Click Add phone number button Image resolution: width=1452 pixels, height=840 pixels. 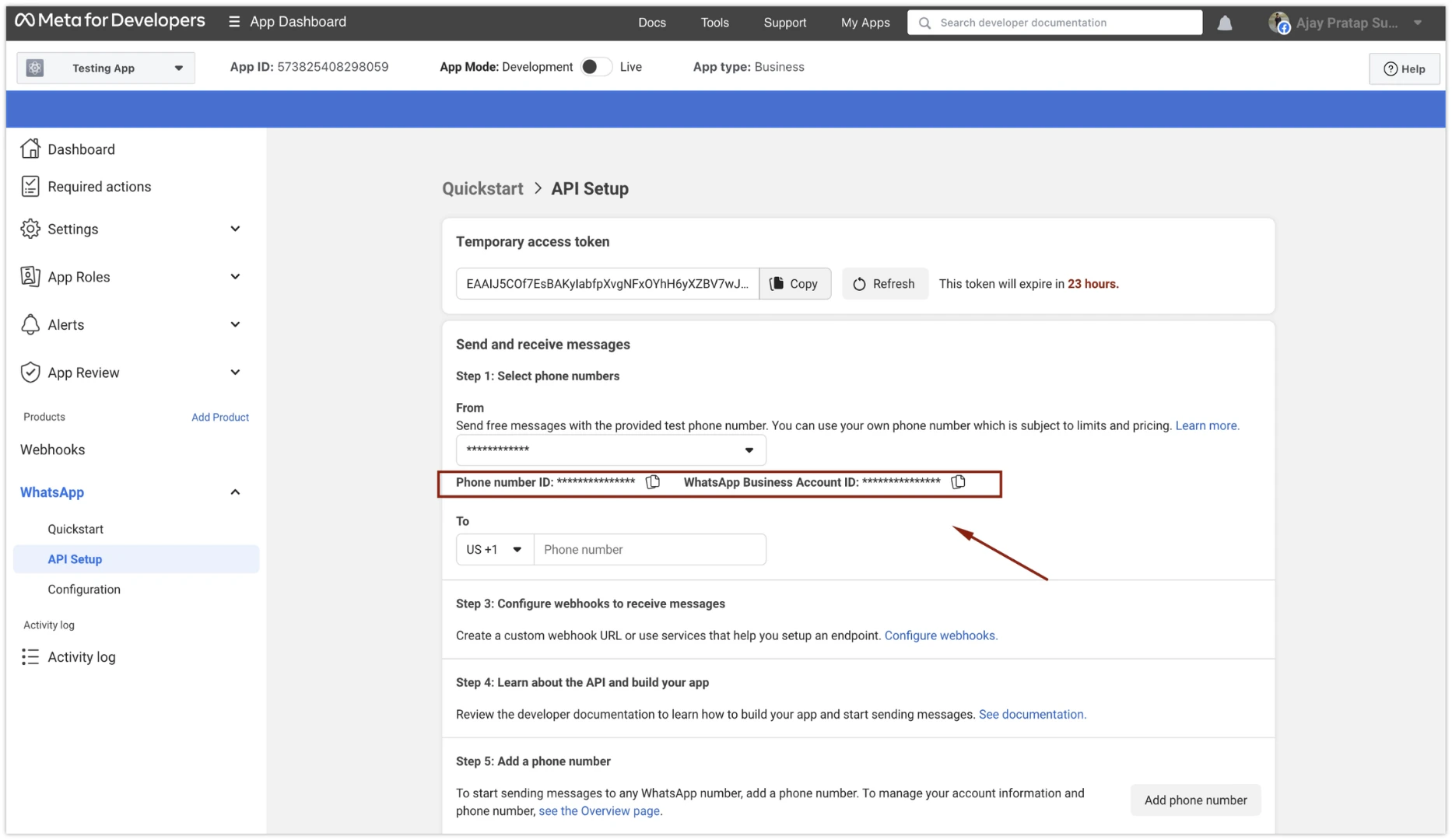click(x=1195, y=800)
